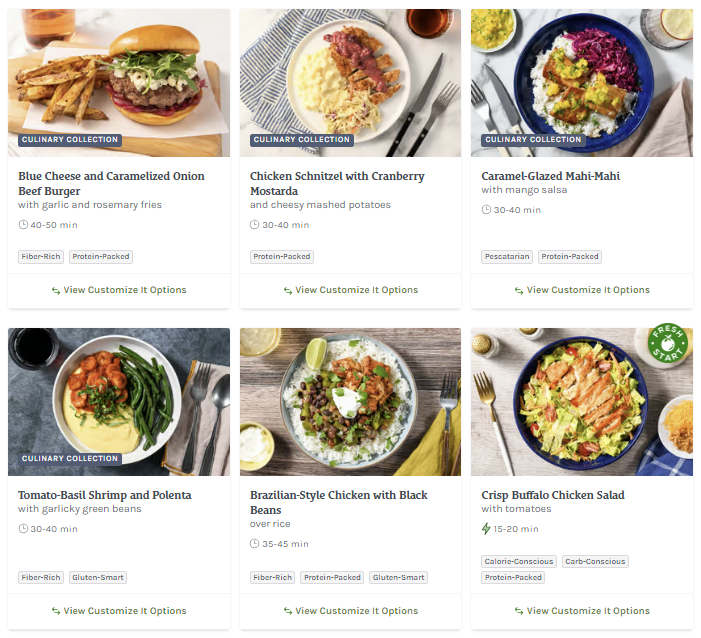
Task: Click clock icon on Beef Burger card
Action: (x=23, y=225)
